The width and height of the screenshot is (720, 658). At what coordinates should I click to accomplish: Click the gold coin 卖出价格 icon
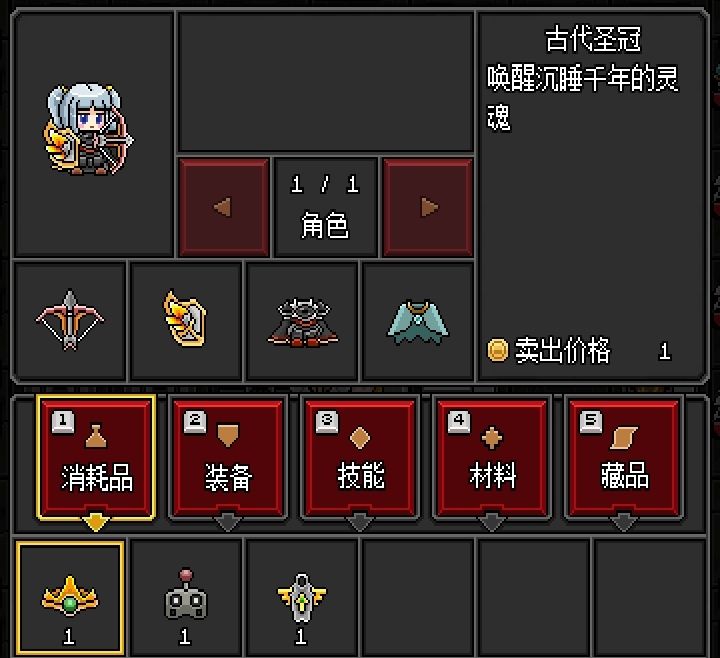[497, 351]
